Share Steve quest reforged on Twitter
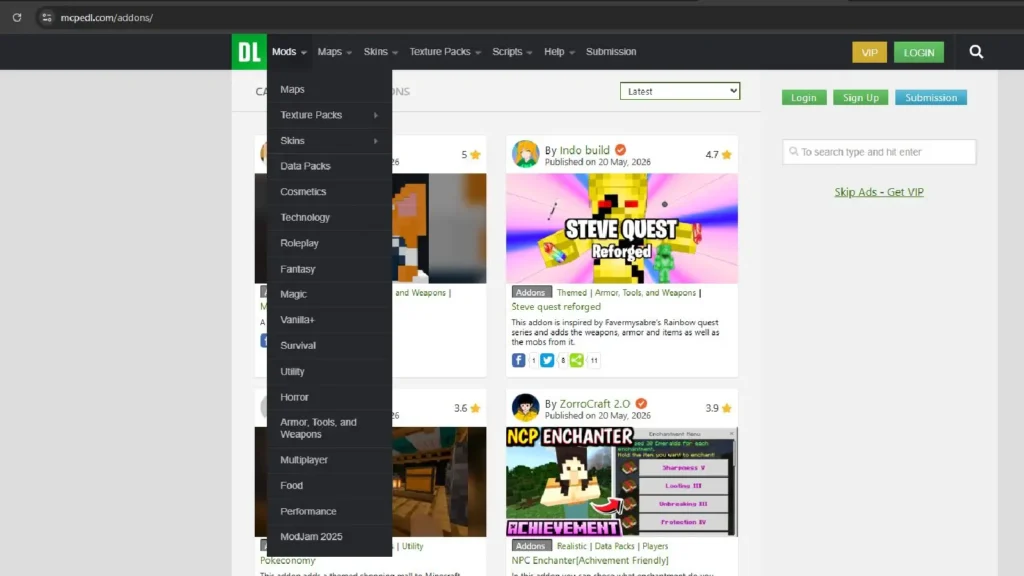The image size is (1024, 576). point(547,360)
